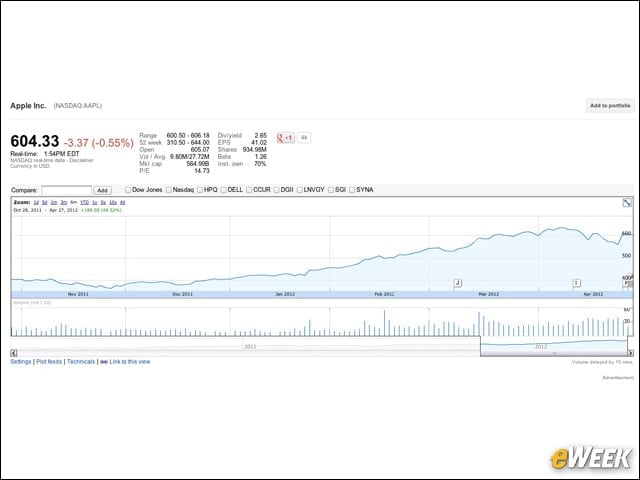Set chart zoom to All

point(122,202)
